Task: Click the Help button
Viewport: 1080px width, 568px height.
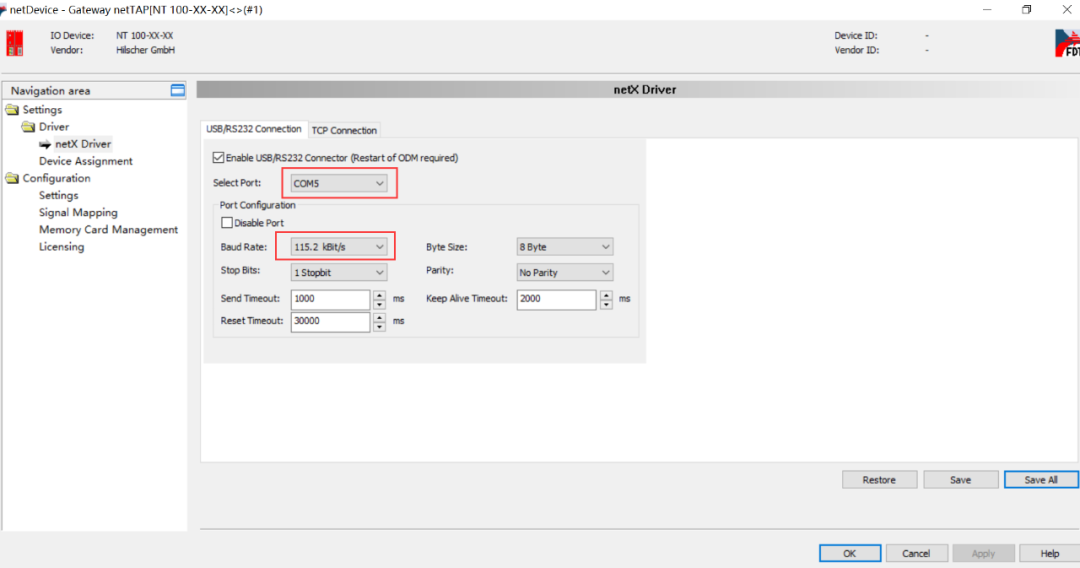Action: point(1050,554)
